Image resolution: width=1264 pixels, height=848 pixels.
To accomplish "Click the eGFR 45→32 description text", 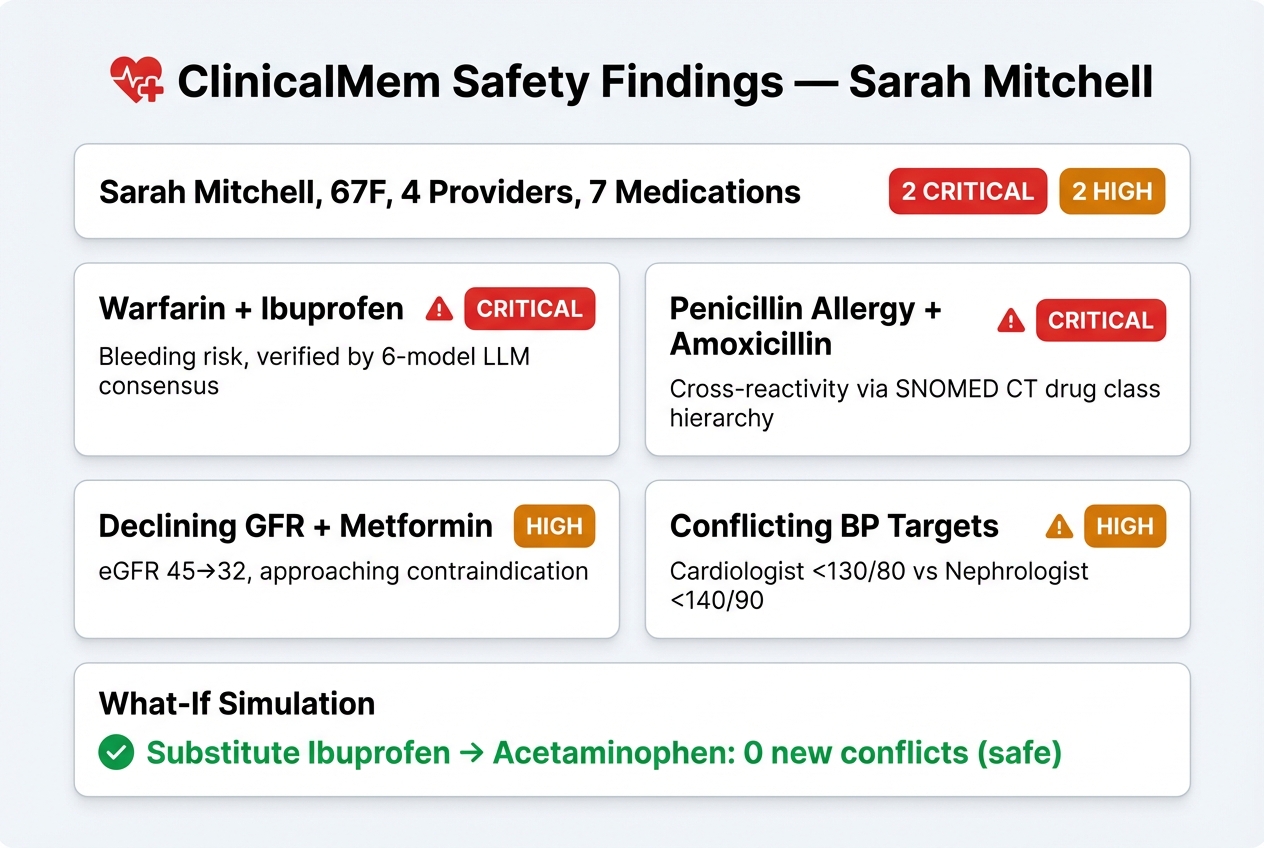I will click(343, 572).
